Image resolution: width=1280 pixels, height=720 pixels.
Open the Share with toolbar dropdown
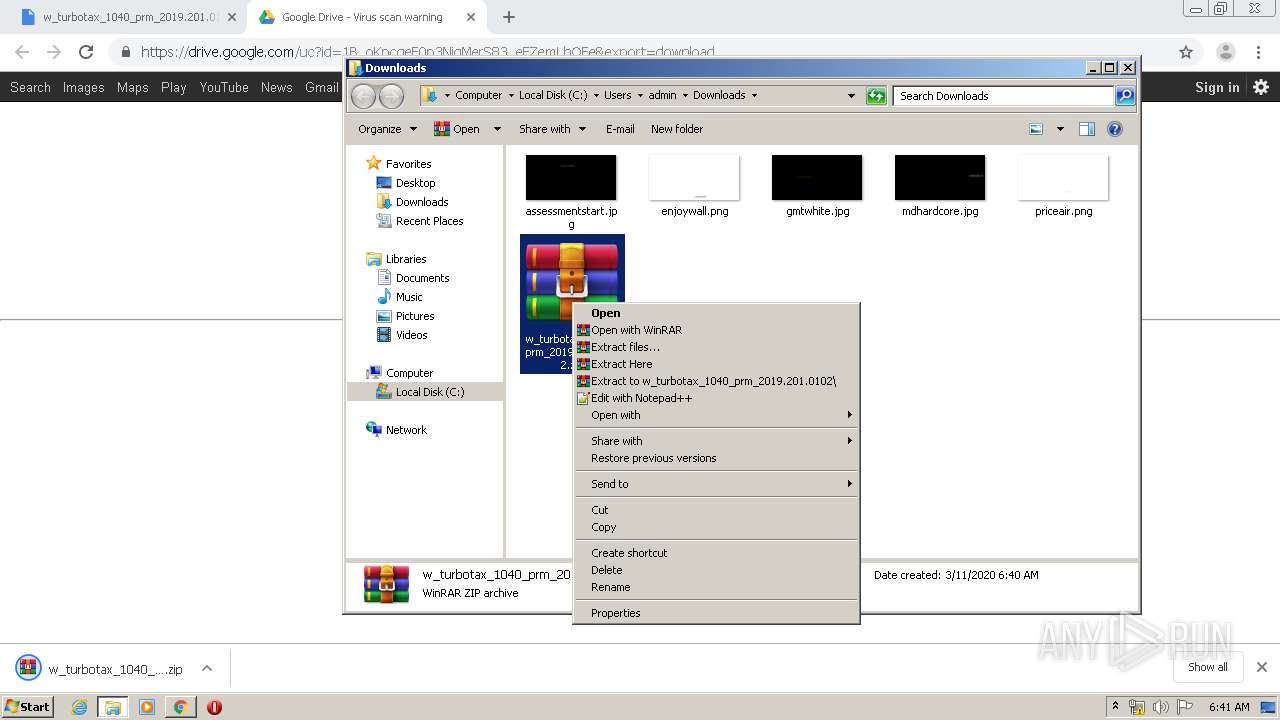(x=551, y=129)
